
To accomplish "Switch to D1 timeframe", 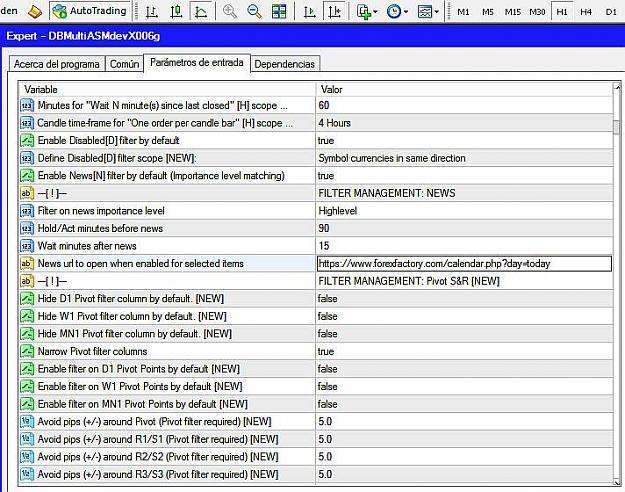I will (x=611, y=12).
